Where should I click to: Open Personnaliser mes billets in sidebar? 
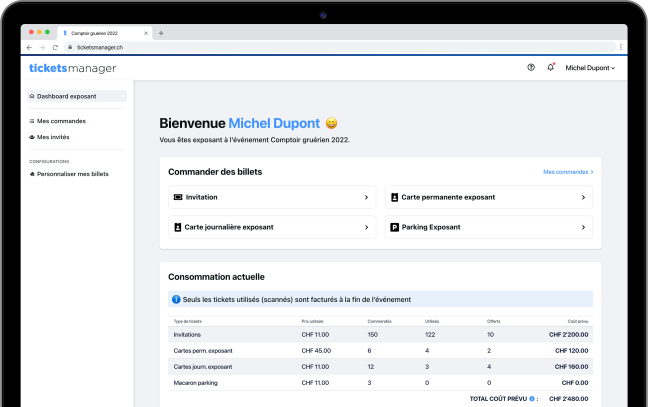pos(72,174)
